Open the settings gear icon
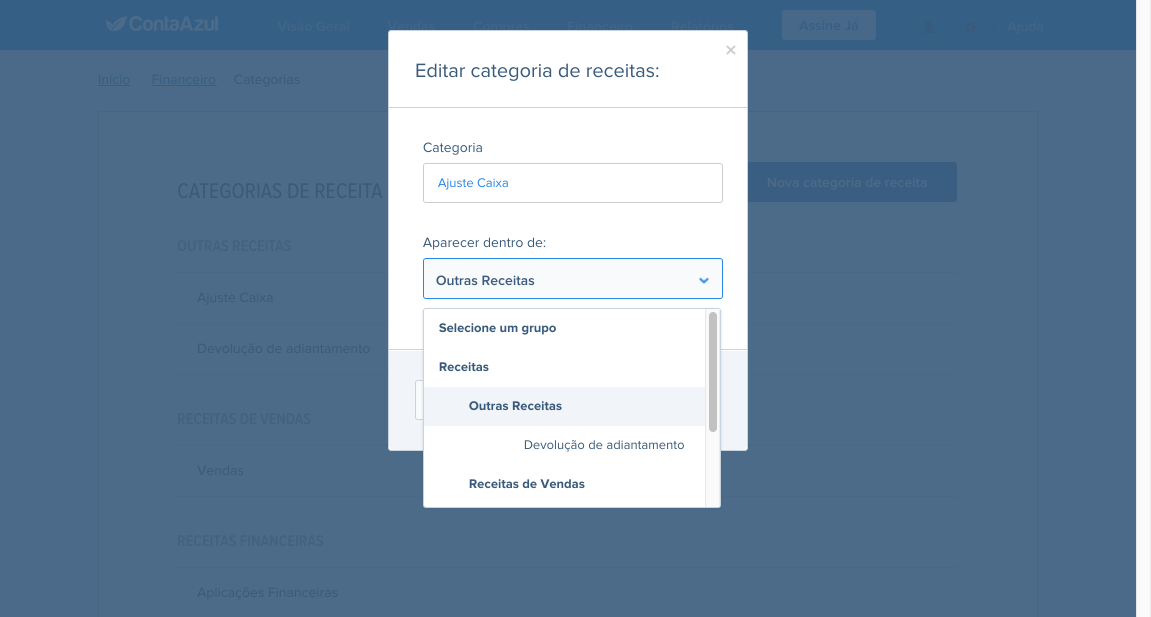The width and height of the screenshot is (1151, 617). pos(970,27)
